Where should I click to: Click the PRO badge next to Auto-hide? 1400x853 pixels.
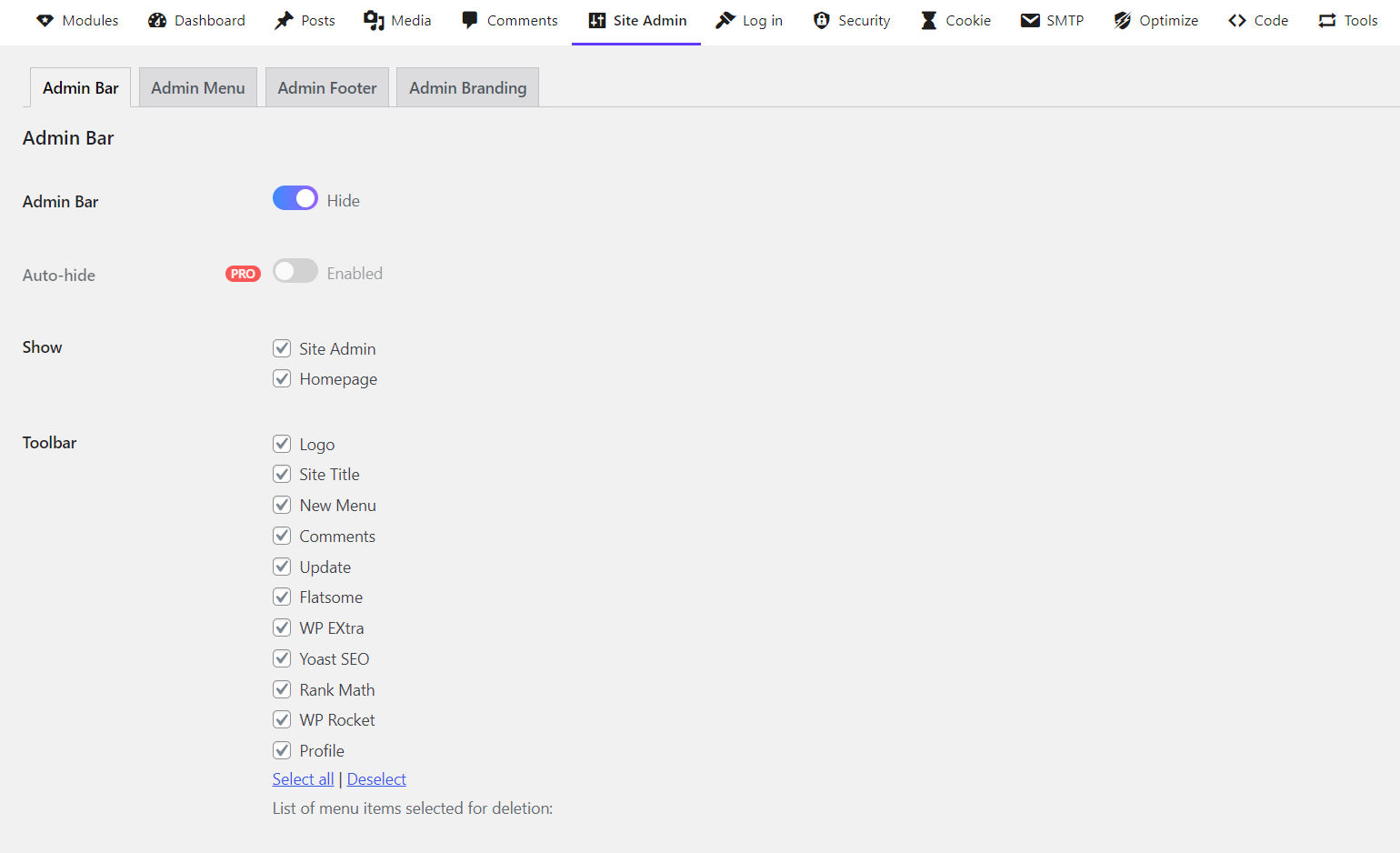coord(242,273)
